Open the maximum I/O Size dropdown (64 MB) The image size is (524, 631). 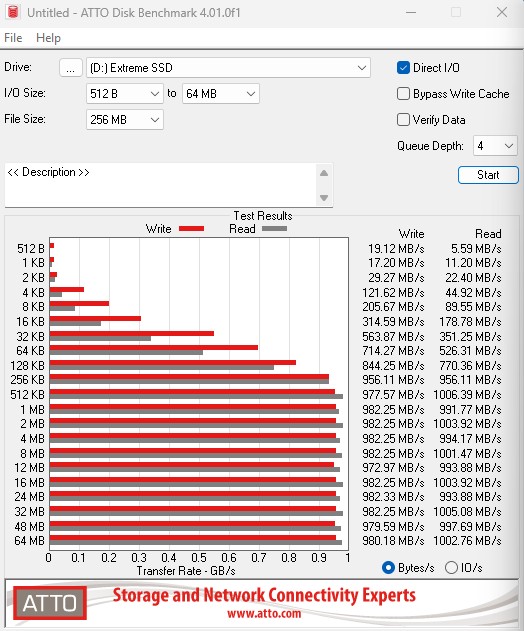pos(221,94)
